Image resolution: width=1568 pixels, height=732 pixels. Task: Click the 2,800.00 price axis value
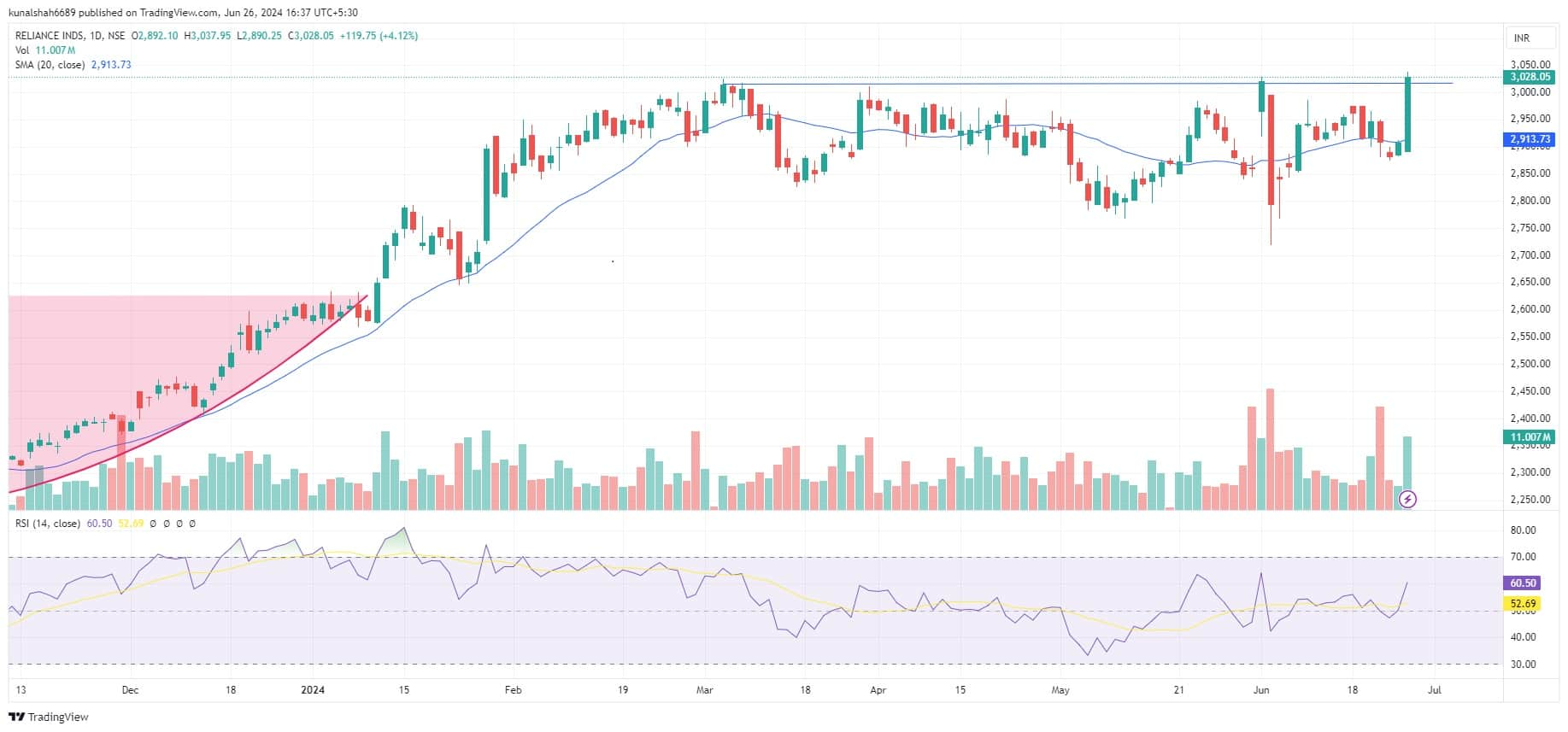coord(1530,201)
